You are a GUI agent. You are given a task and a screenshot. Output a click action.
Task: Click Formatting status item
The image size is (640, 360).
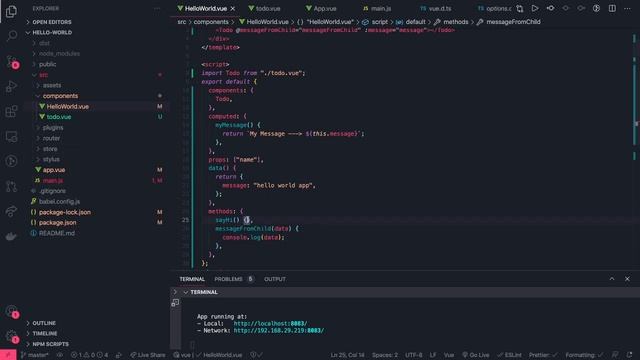click(584, 355)
